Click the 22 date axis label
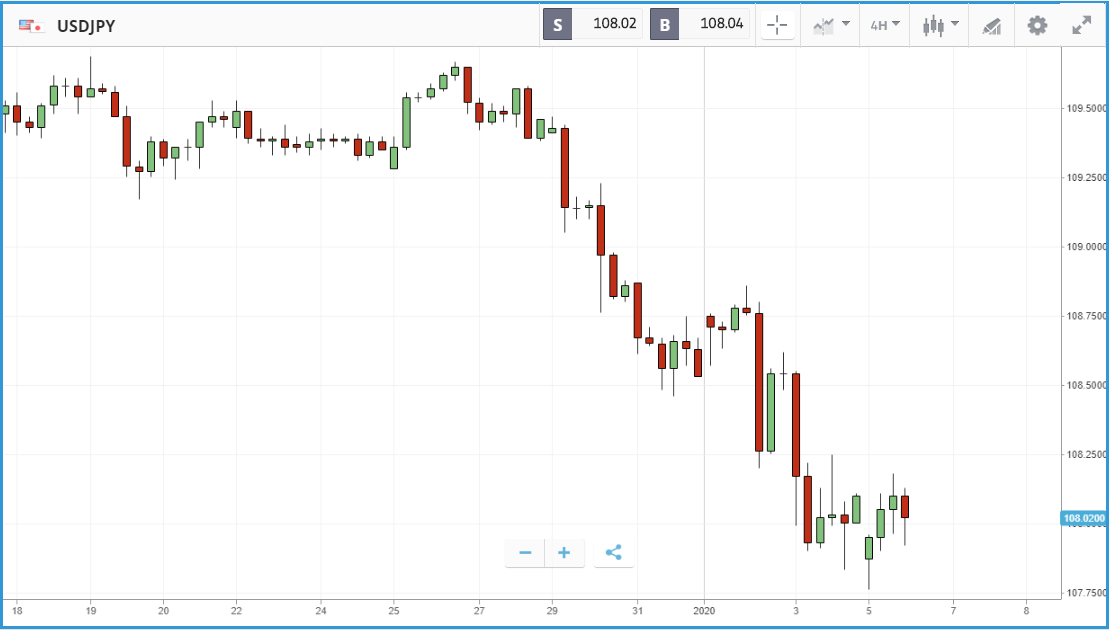 (x=236, y=611)
